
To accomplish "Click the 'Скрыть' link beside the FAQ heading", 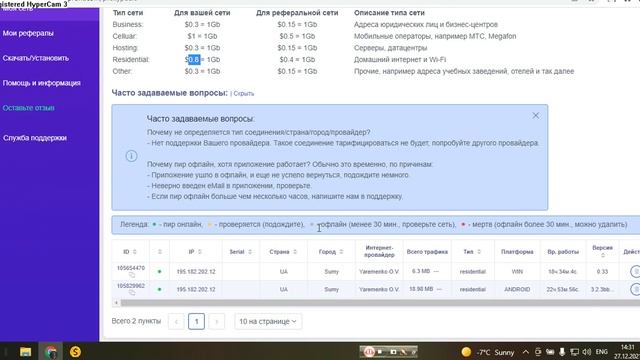I will tap(243, 94).
